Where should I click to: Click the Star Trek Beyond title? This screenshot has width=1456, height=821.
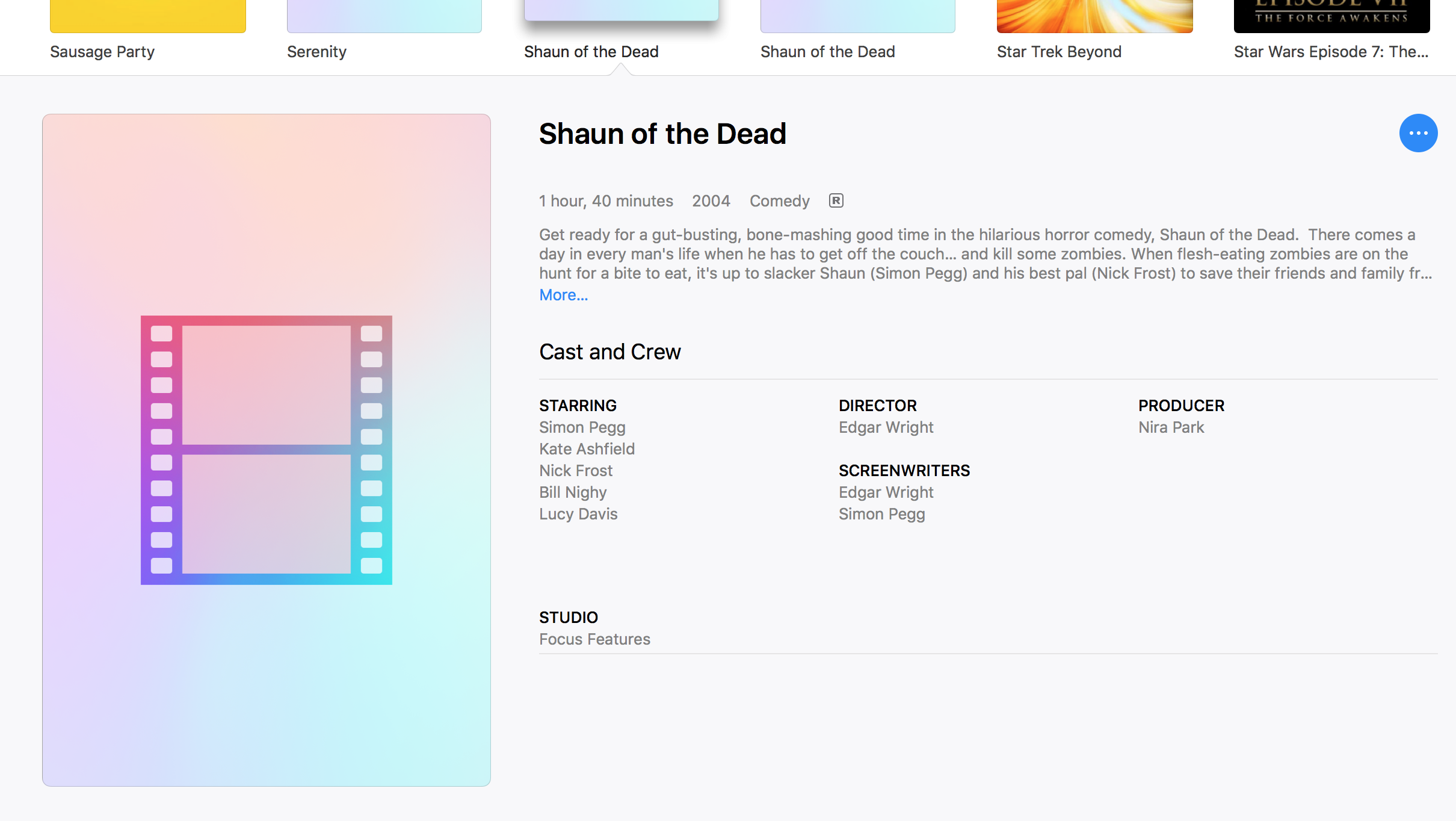tap(1058, 52)
